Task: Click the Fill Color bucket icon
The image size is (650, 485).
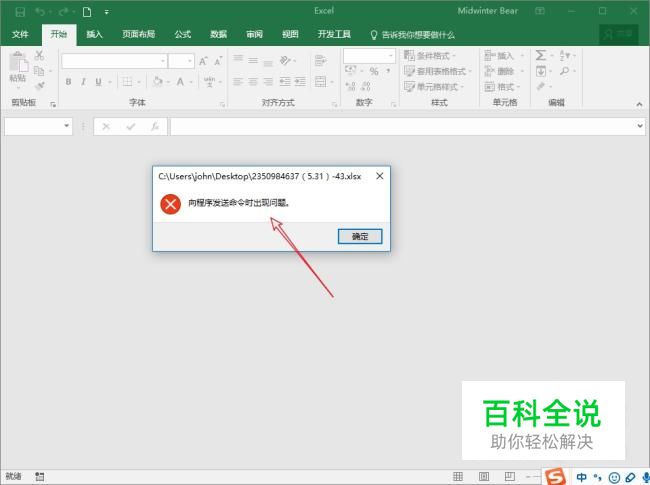Action: tap(158, 81)
